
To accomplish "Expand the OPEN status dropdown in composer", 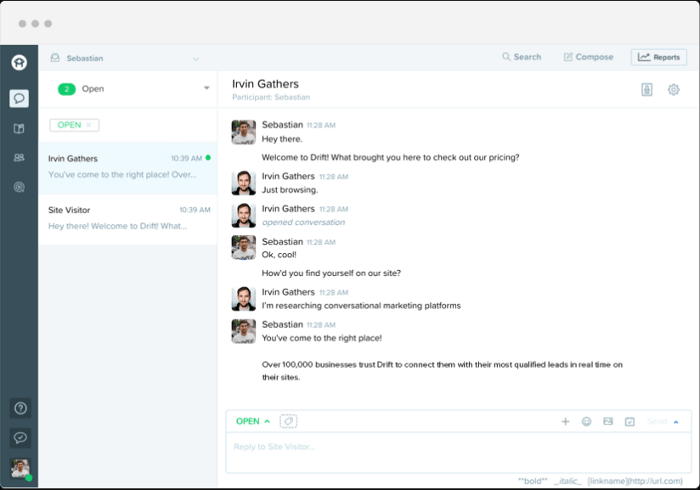I will tap(253, 421).
